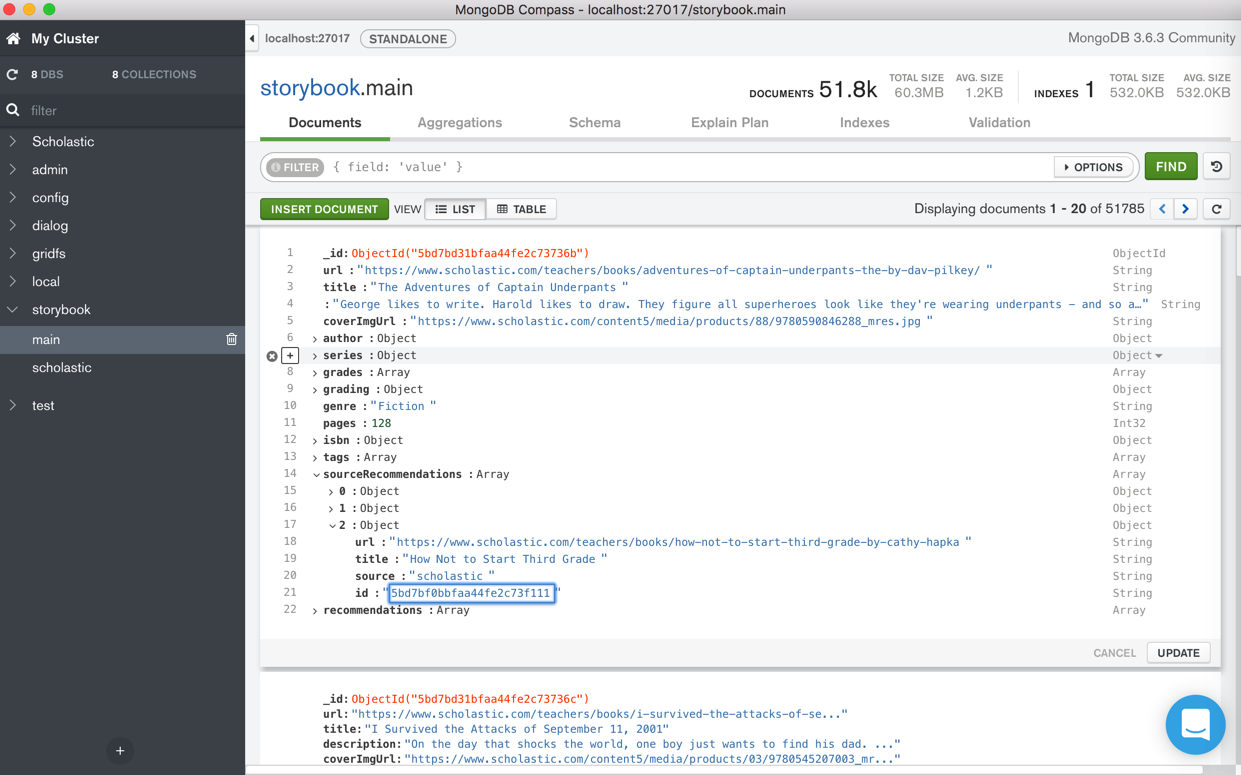Image resolution: width=1241 pixels, height=775 pixels.
Task: Focus the query filter input
Action: [690, 167]
